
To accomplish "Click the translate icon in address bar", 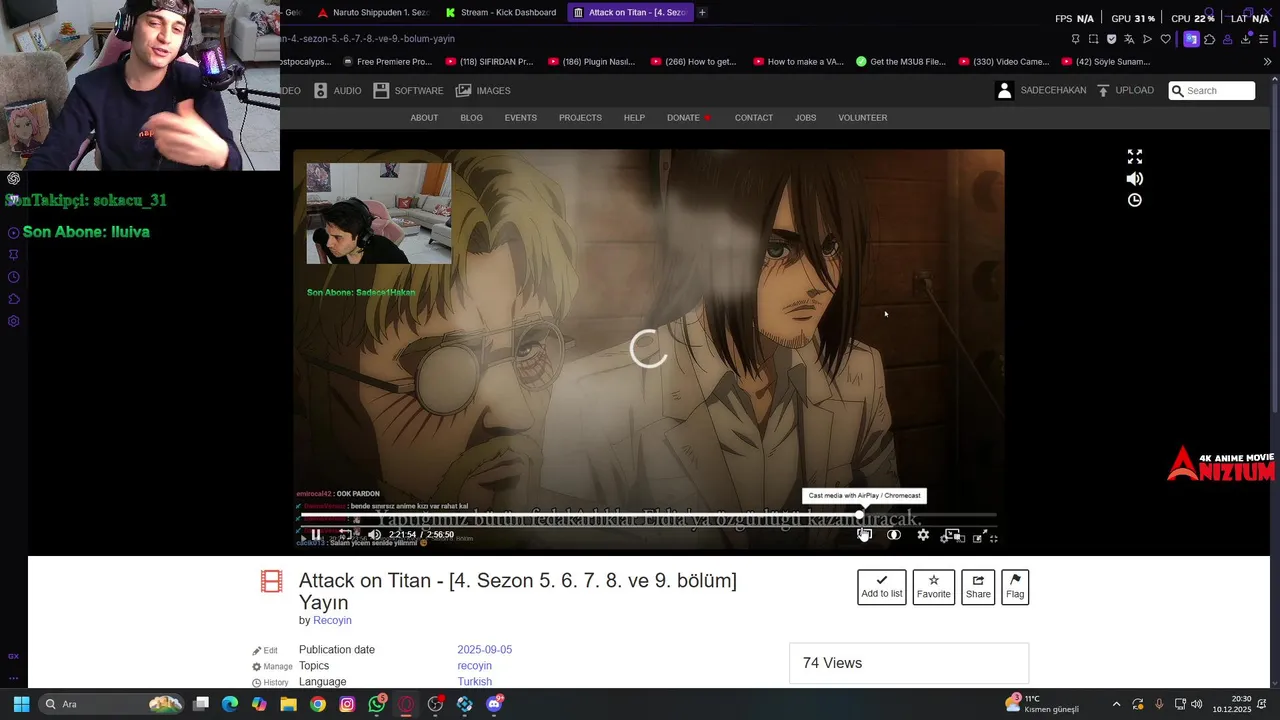I will [1129, 39].
